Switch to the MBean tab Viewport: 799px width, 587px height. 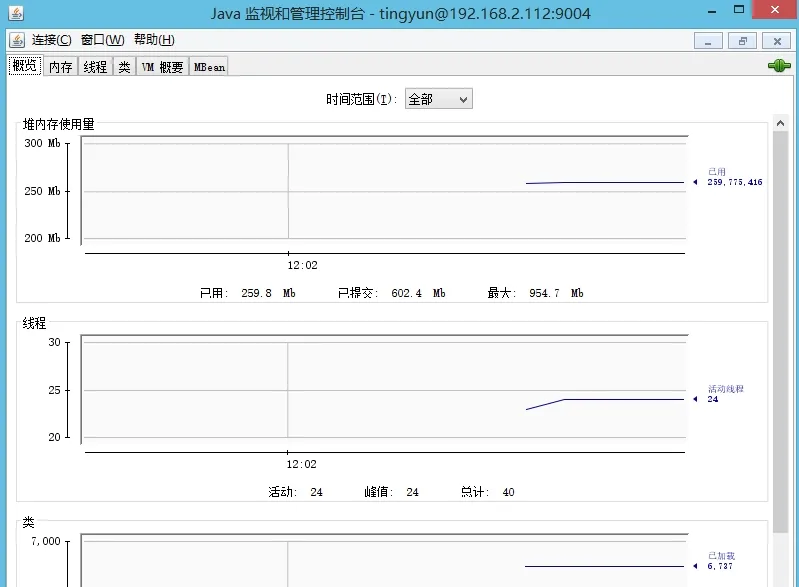click(x=209, y=67)
